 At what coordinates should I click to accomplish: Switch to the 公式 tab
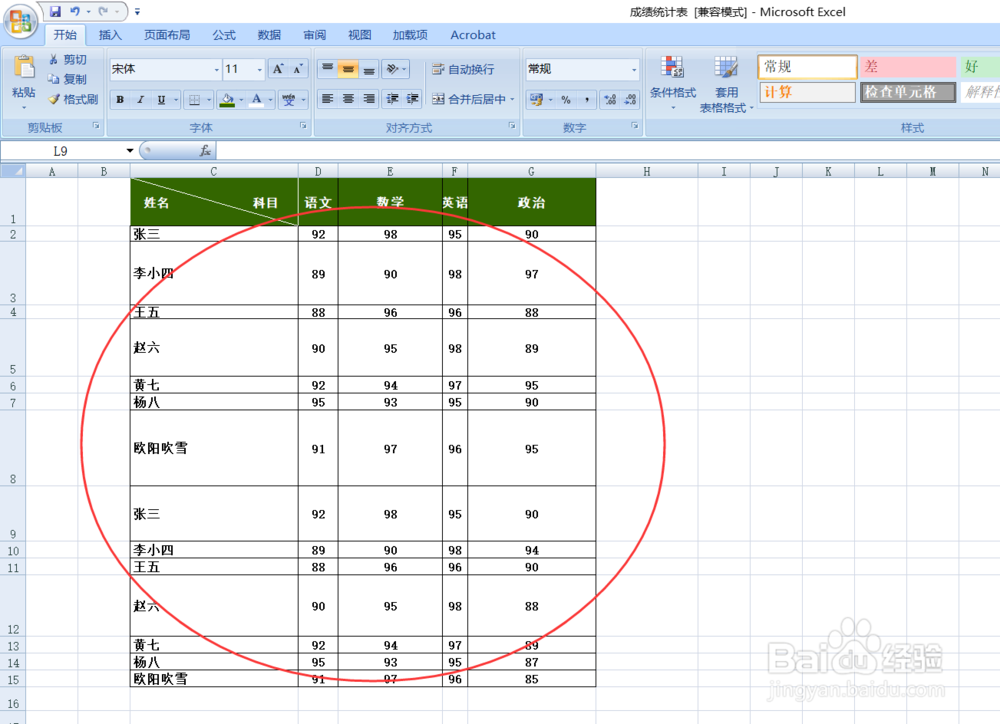[x=224, y=35]
